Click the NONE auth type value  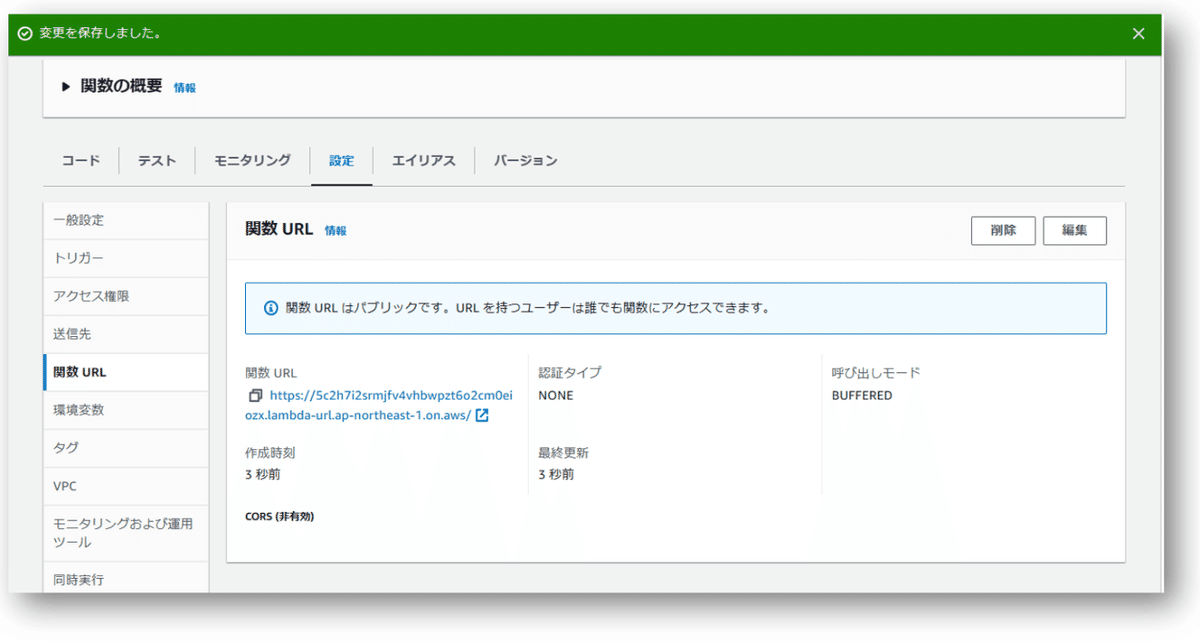[556, 396]
